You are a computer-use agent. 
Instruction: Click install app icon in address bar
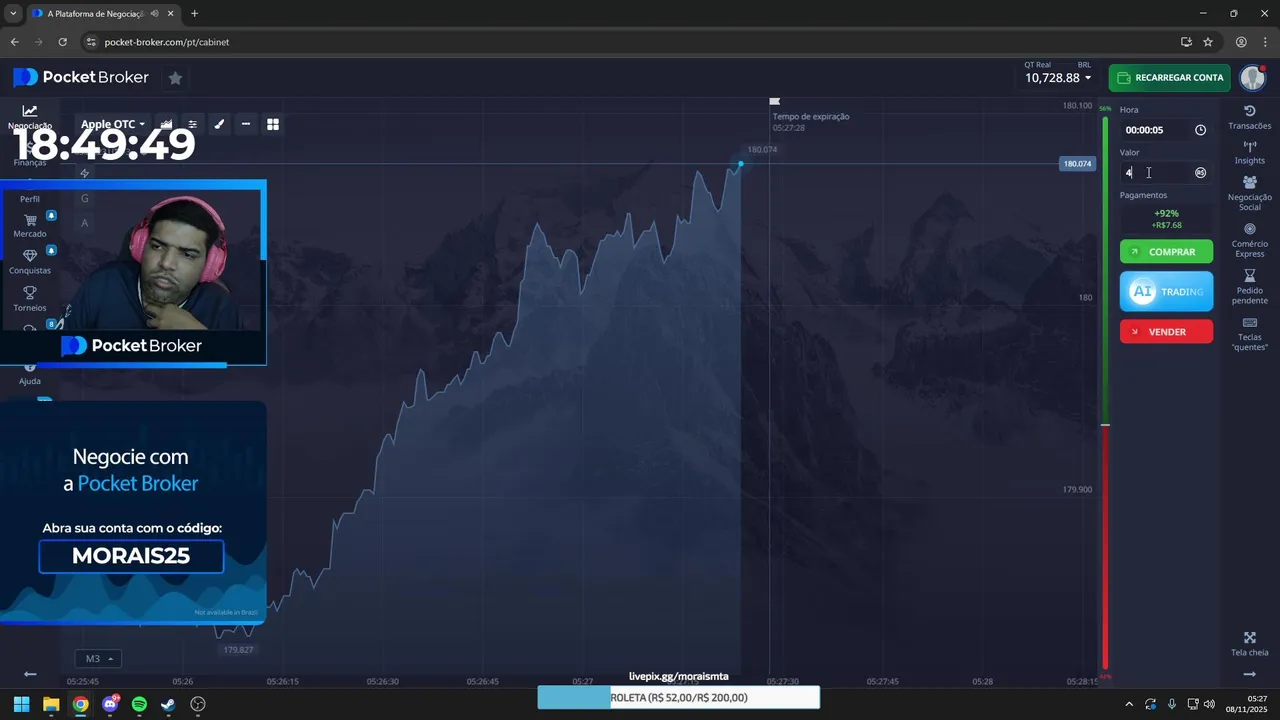click(1186, 42)
